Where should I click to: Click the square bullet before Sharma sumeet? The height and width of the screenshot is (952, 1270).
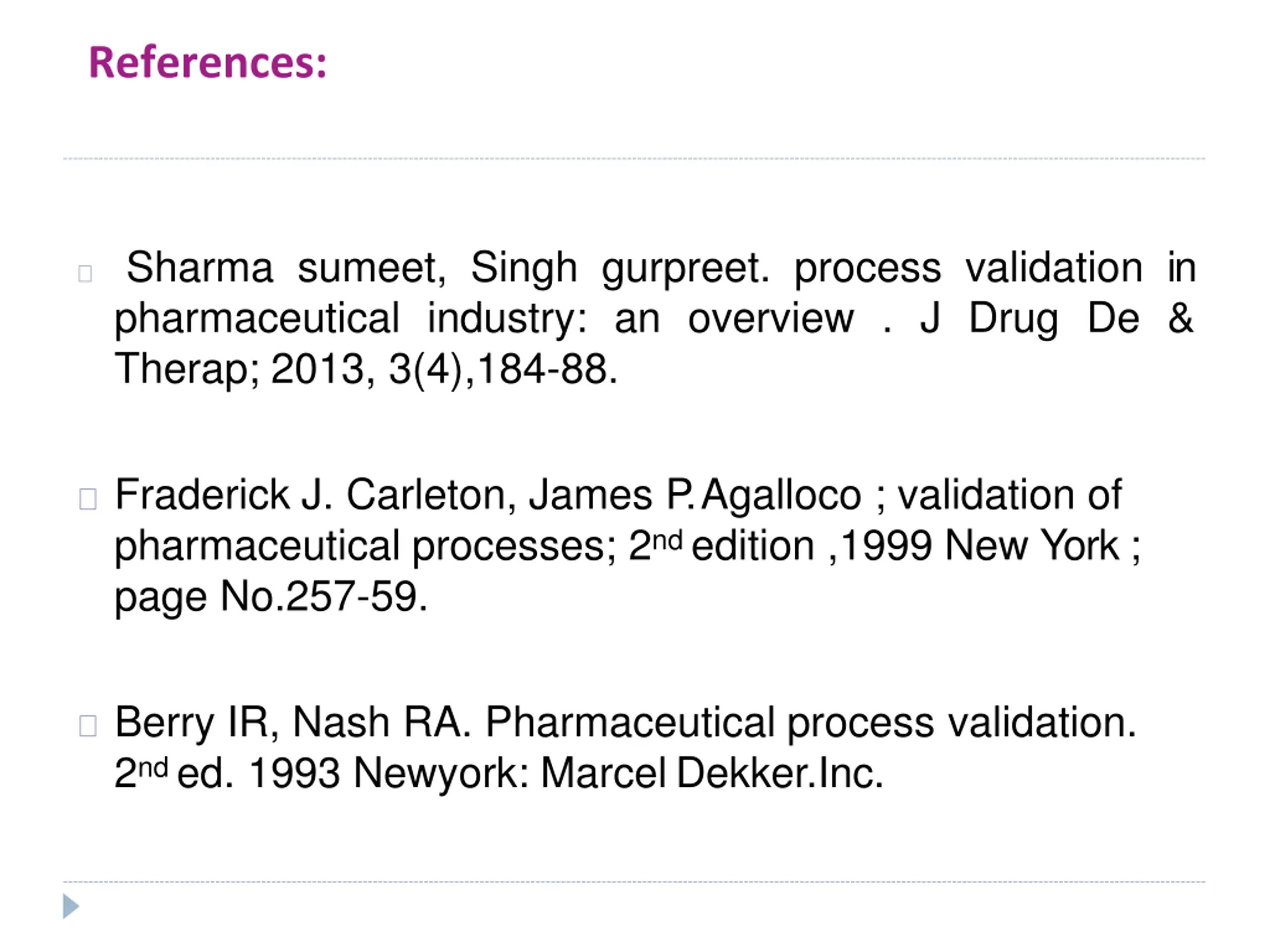[x=85, y=273]
